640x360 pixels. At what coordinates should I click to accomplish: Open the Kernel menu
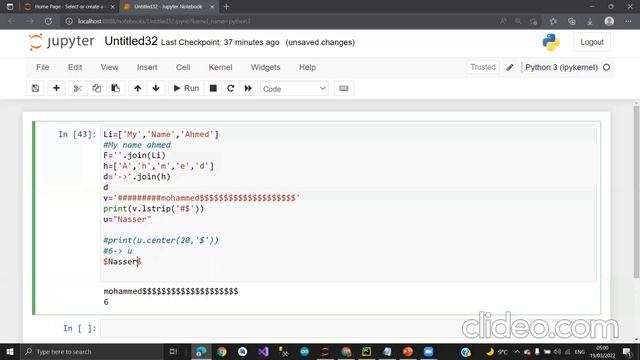click(220, 67)
